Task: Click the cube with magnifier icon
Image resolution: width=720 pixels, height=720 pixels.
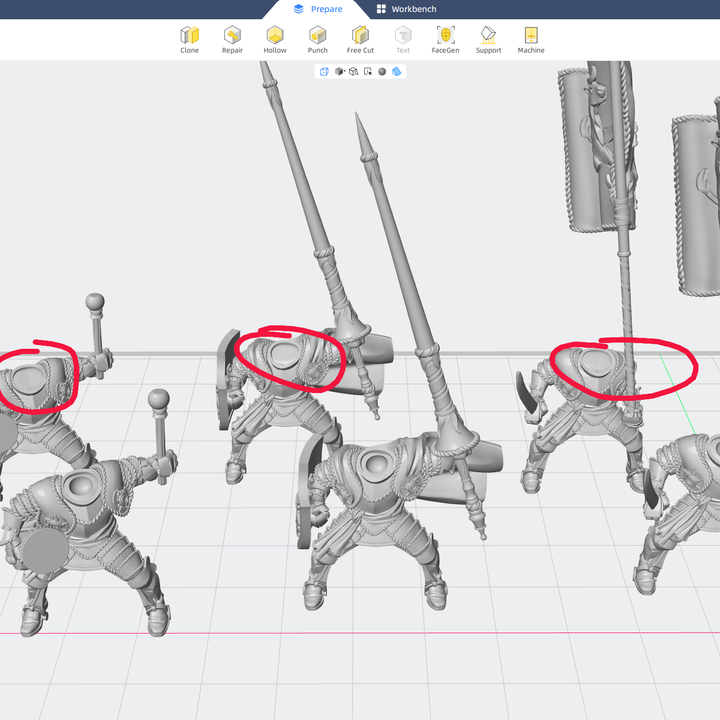Action: click(x=354, y=72)
